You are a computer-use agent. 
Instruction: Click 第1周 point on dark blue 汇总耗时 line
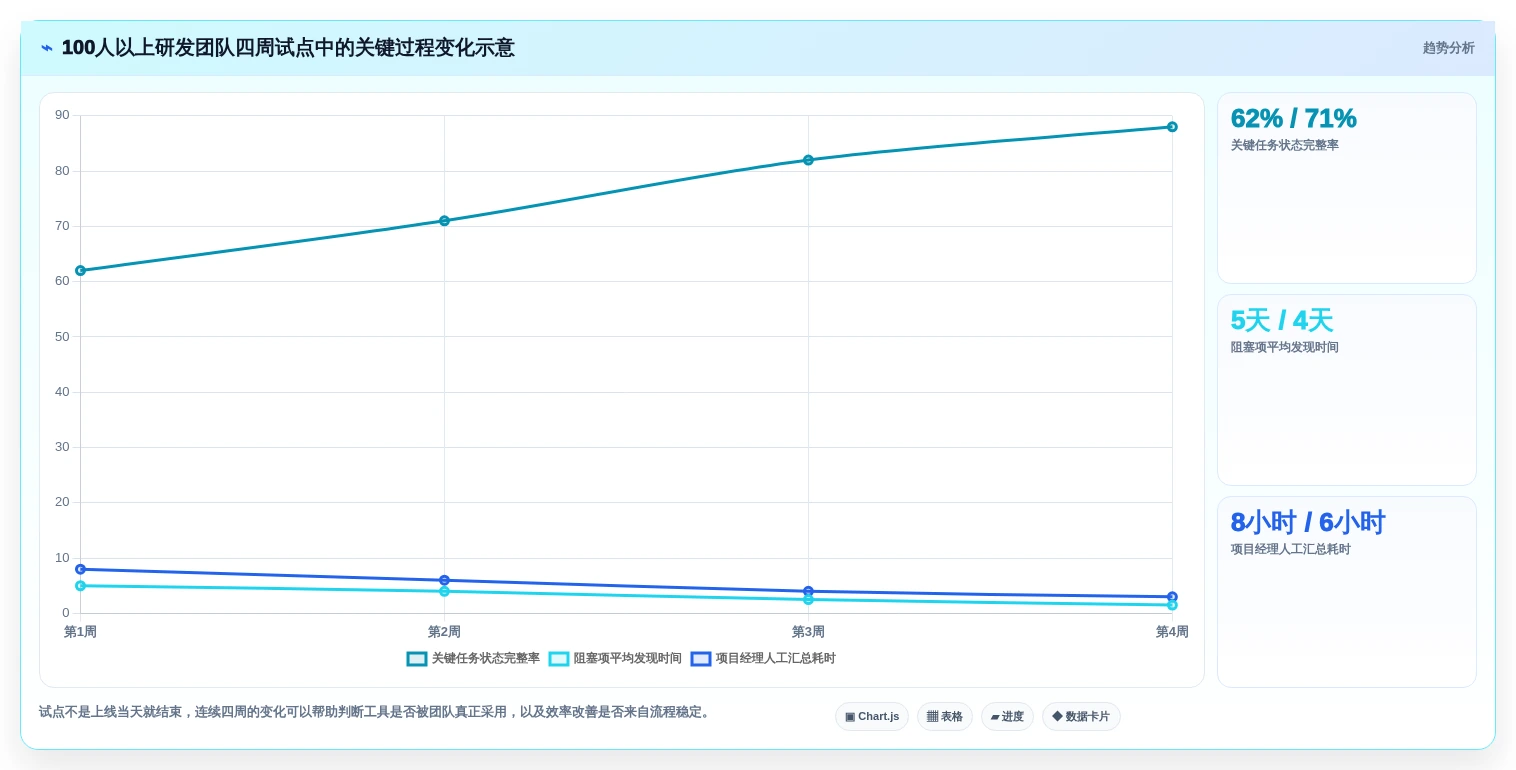coord(80,569)
